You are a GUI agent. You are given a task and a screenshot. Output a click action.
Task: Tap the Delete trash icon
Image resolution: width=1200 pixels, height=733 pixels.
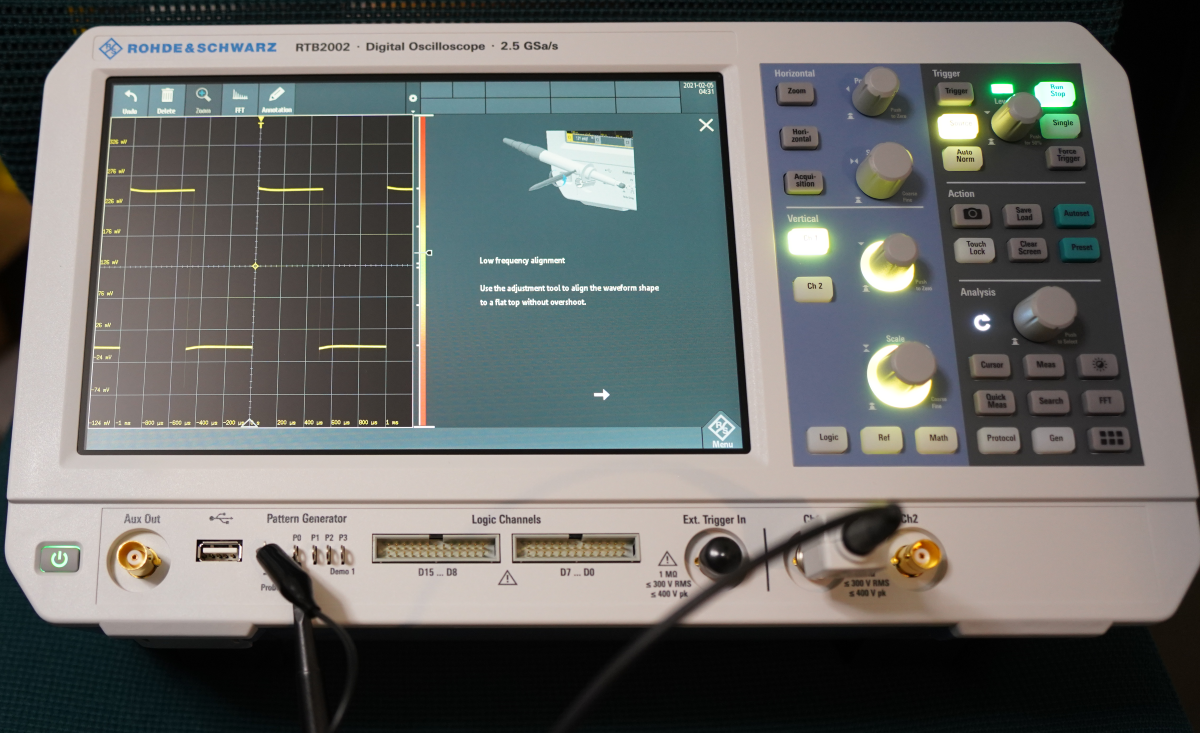click(167, 98)
